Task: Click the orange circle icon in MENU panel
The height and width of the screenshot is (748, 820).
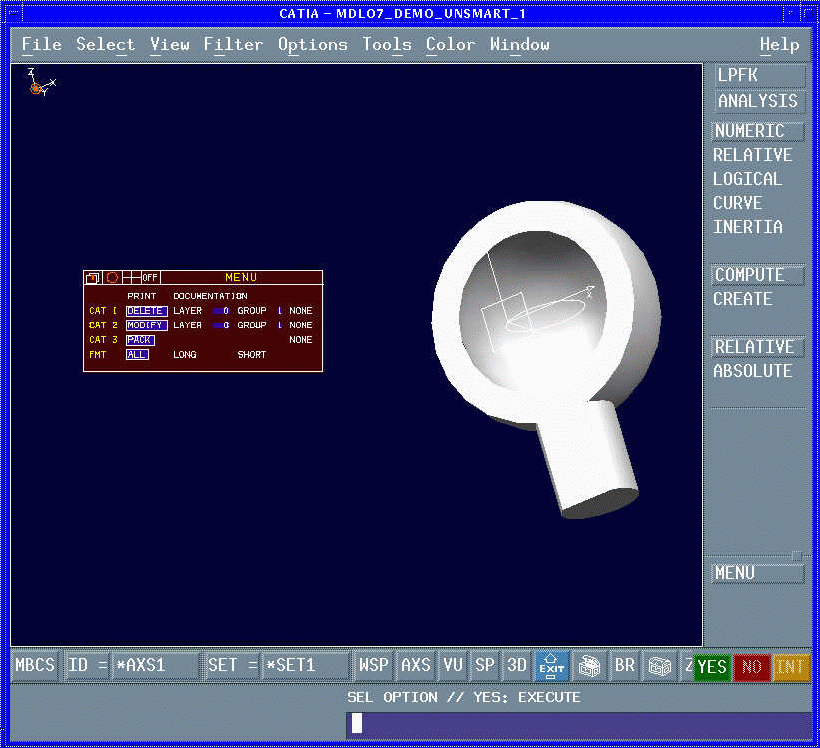Action: (x=112, y=278)
